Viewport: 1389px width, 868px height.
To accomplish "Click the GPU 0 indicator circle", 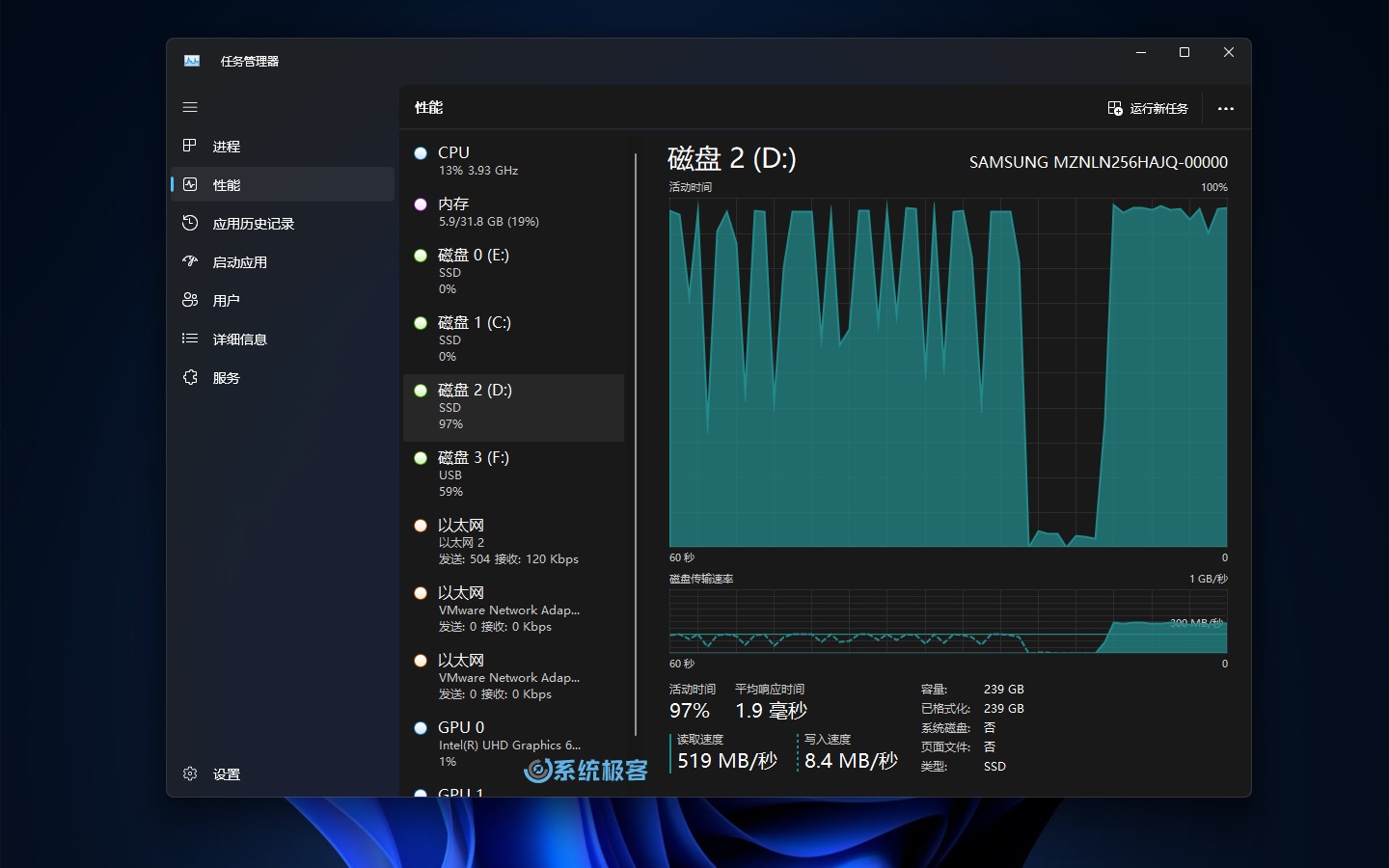I will point(421,728).
